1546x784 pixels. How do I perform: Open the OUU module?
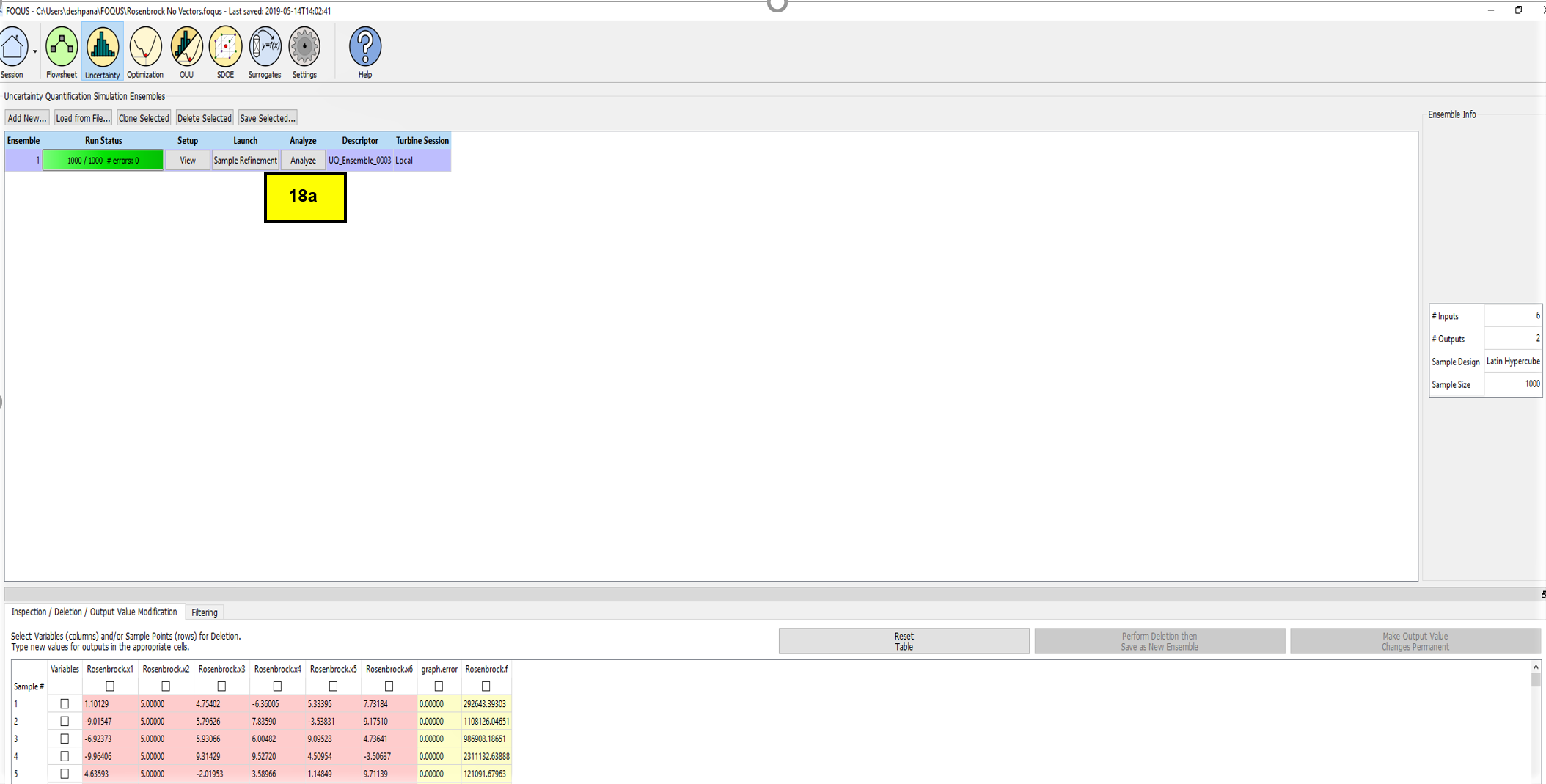point(186,49)
